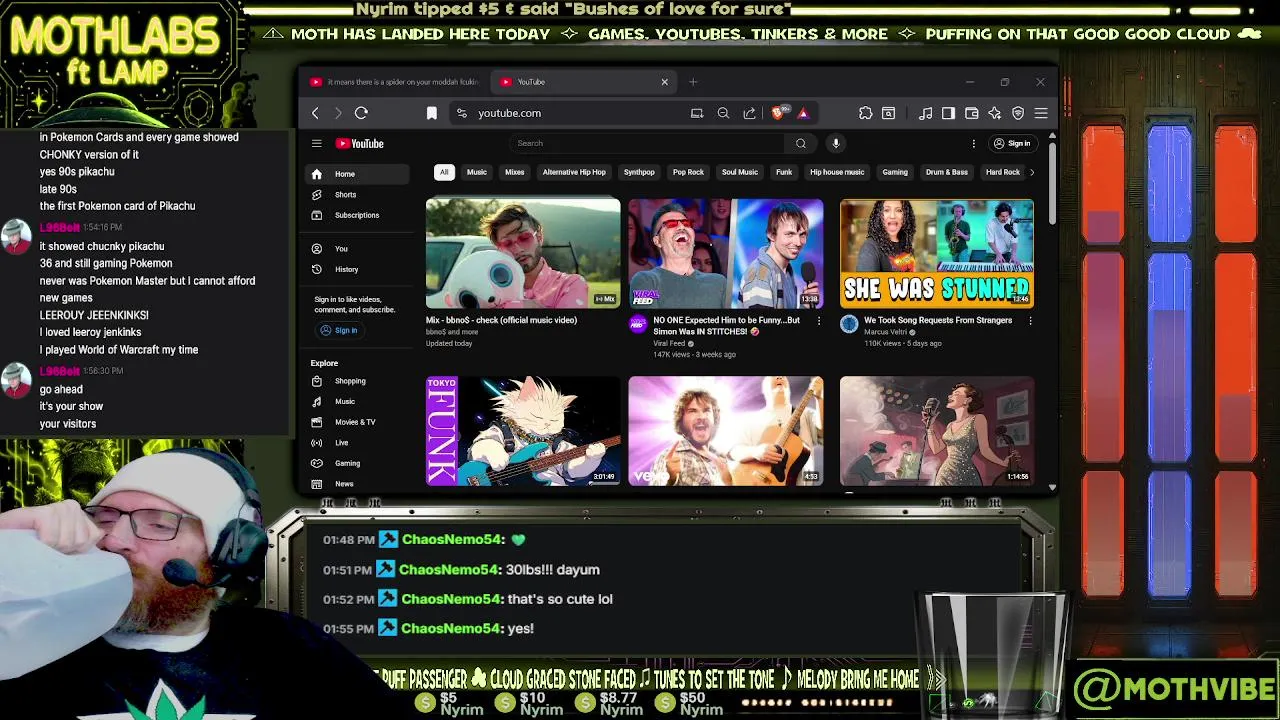1280x720 pixels.
Task: Open the Brave VPN shield icon
Action: (1018, 113)
